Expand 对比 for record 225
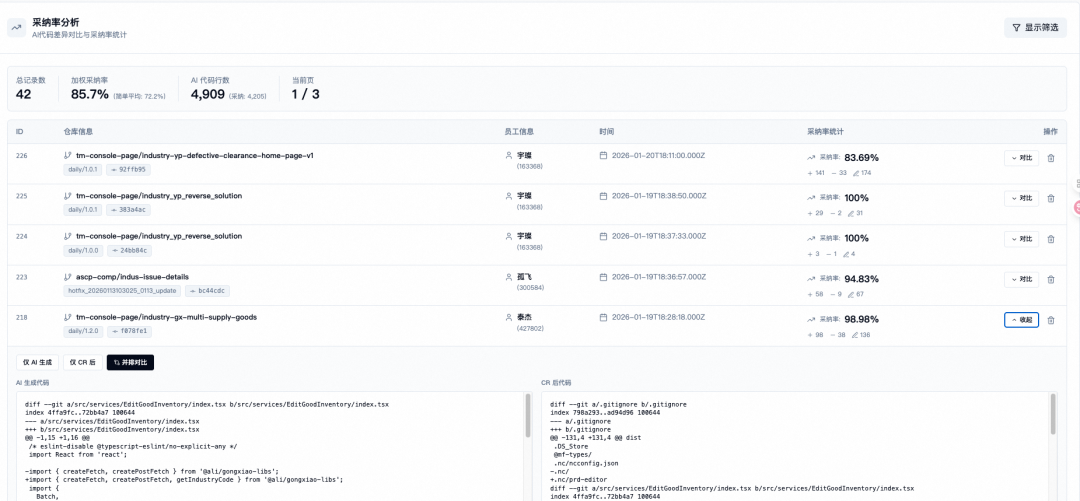 coord(1021,198)
